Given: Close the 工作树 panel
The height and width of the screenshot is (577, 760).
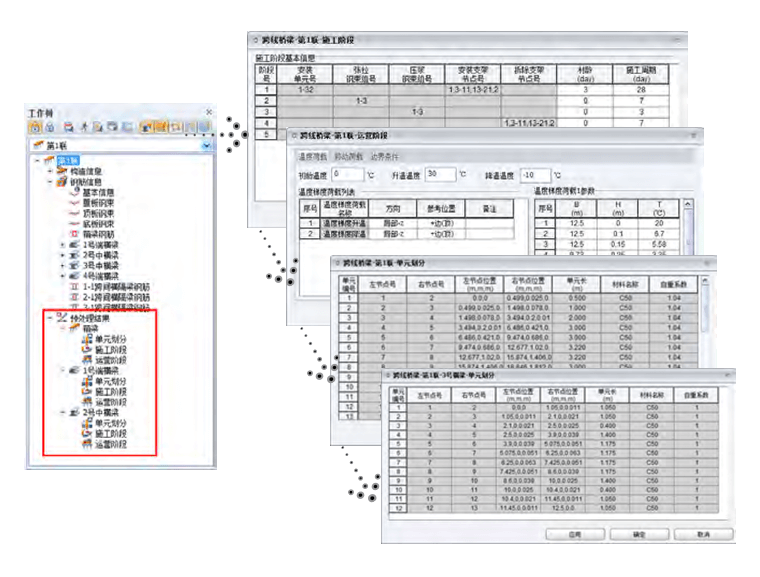Looking at the screenshot, I should tap(209, 112).
